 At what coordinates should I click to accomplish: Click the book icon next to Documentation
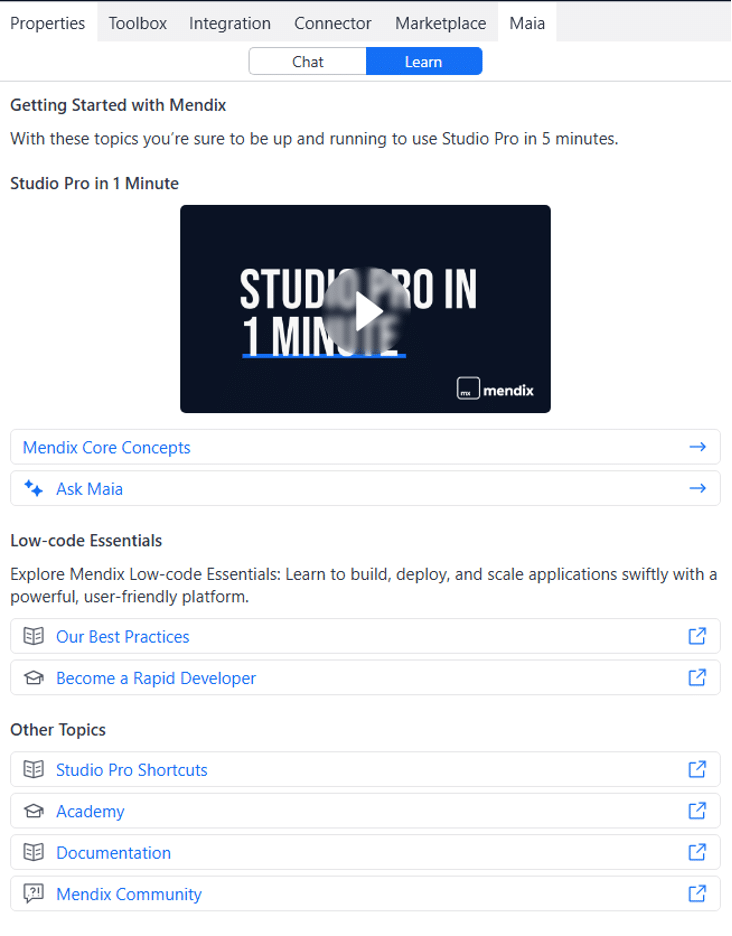click(x=33, y=852)
